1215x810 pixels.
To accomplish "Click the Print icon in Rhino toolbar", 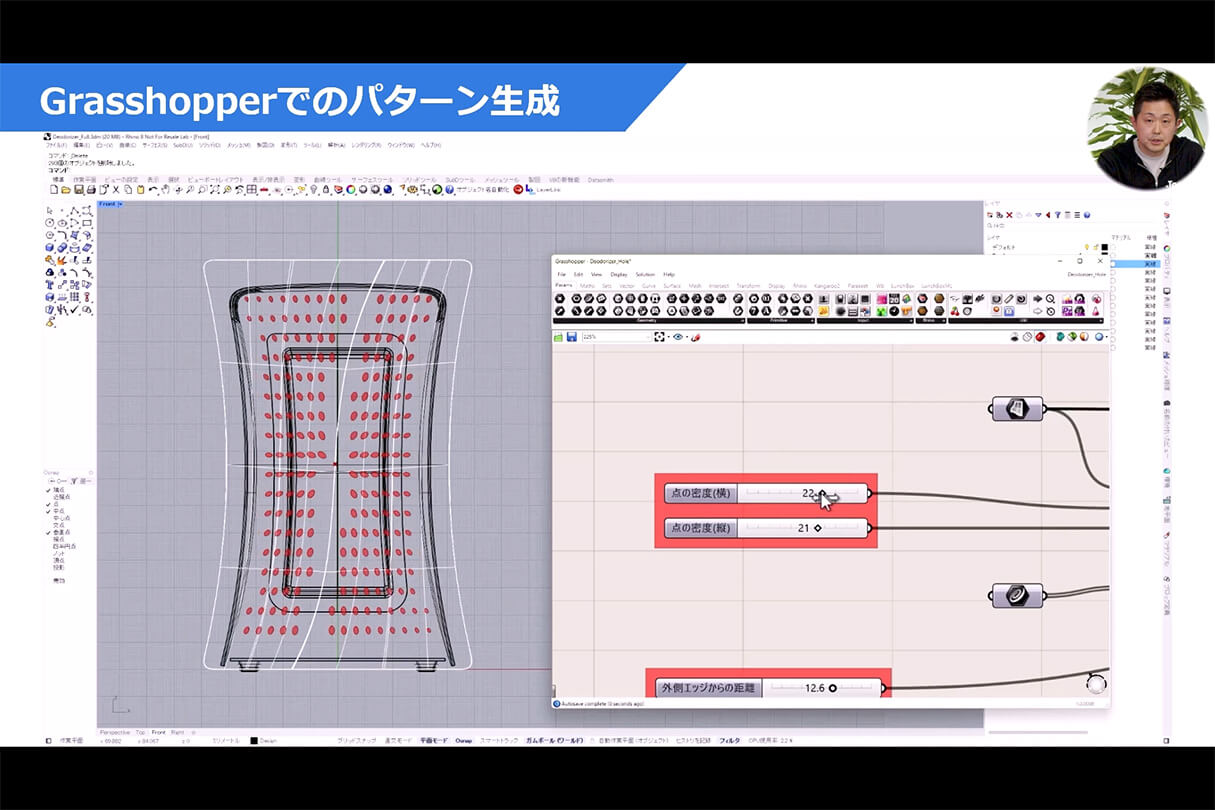I will [91, 189].
